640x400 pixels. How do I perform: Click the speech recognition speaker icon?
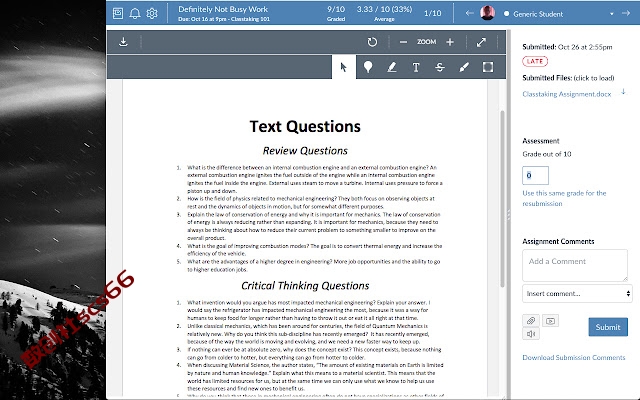pos(531,333)
